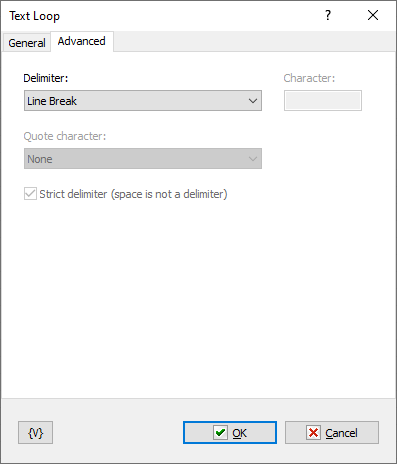Switch to the General tab
The width and height of the screenshot is (397, 464).
pos(27,43)
